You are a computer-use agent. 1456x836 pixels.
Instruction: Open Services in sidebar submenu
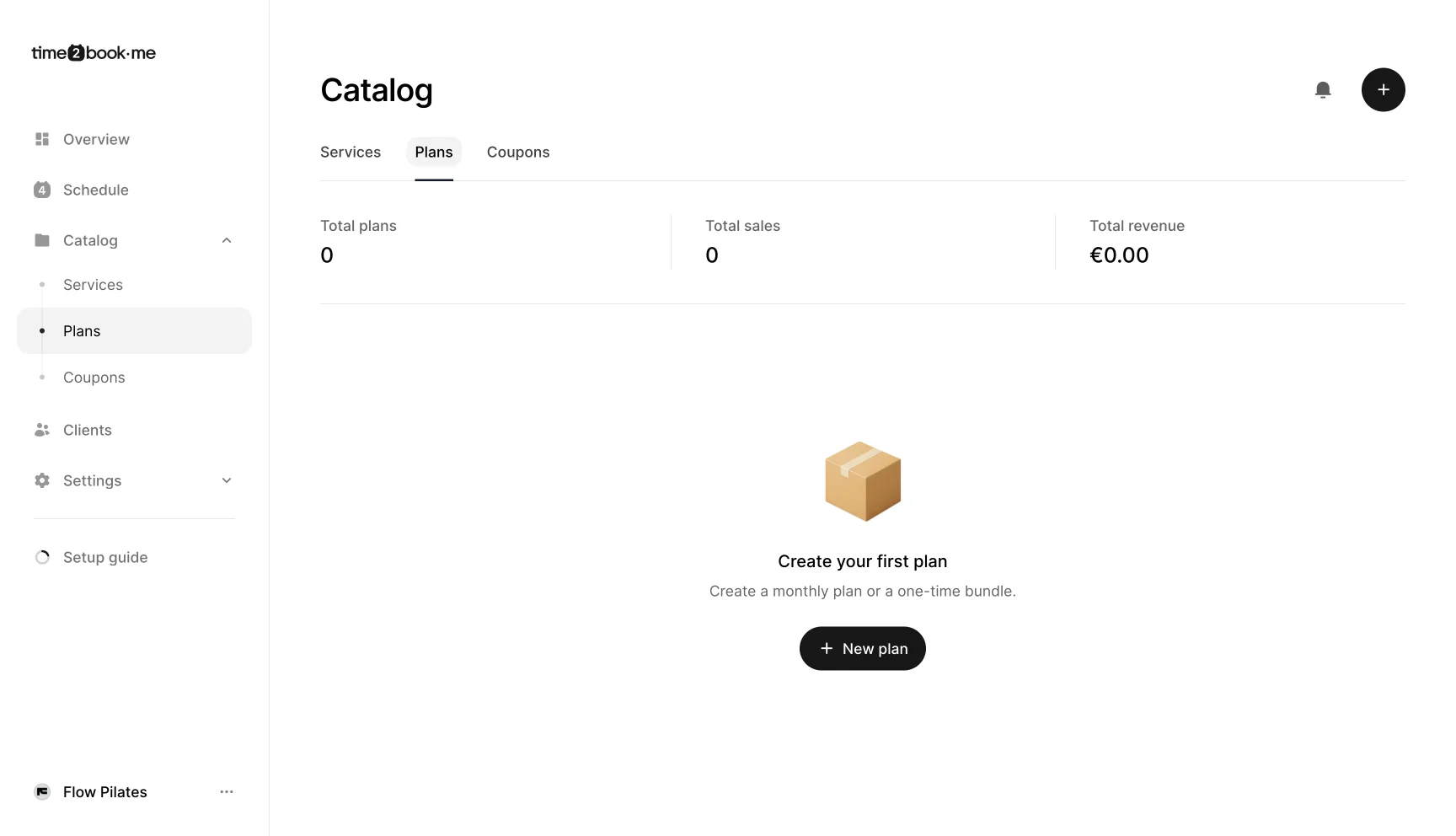point(93,285)
